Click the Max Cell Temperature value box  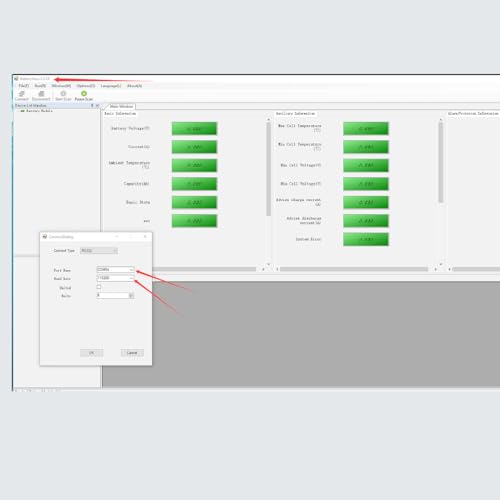[366, 129]
